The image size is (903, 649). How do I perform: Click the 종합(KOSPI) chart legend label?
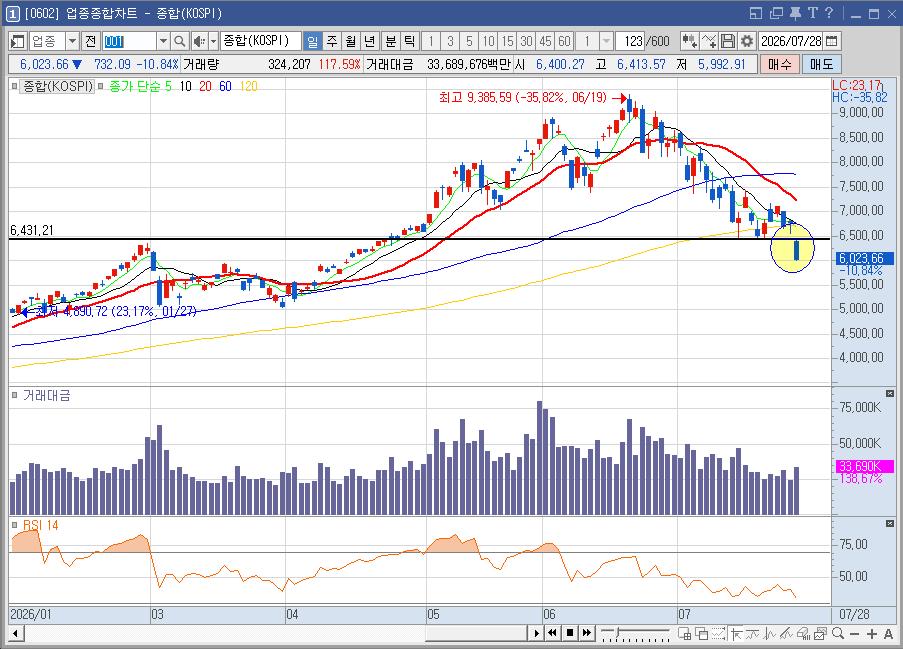tap(57, 86)
